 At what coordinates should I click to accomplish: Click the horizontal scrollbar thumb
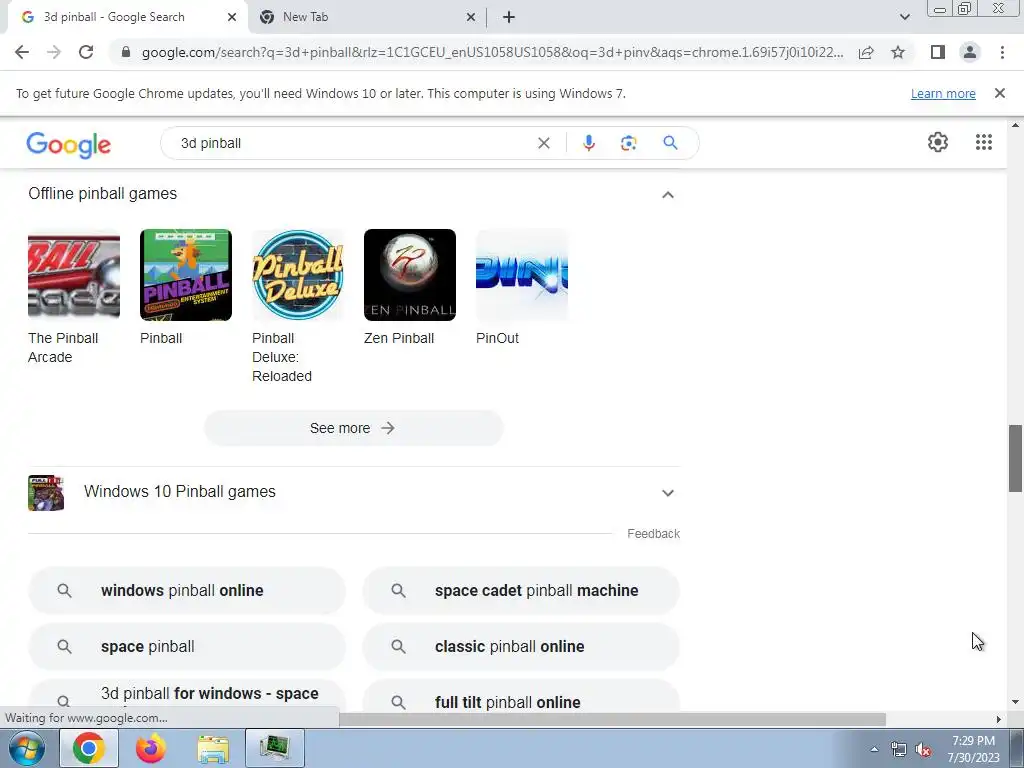[x=613, y=720]
